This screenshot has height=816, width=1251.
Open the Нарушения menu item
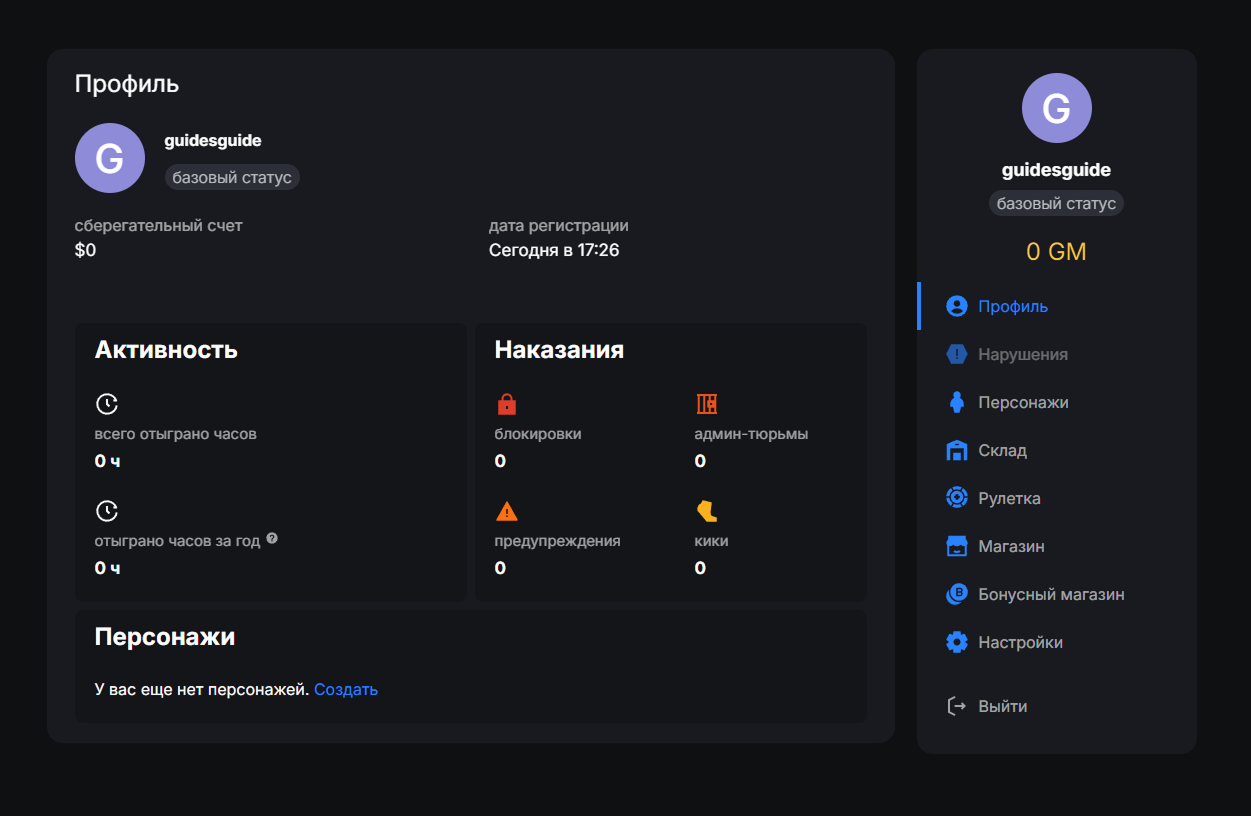(1022, 354)
